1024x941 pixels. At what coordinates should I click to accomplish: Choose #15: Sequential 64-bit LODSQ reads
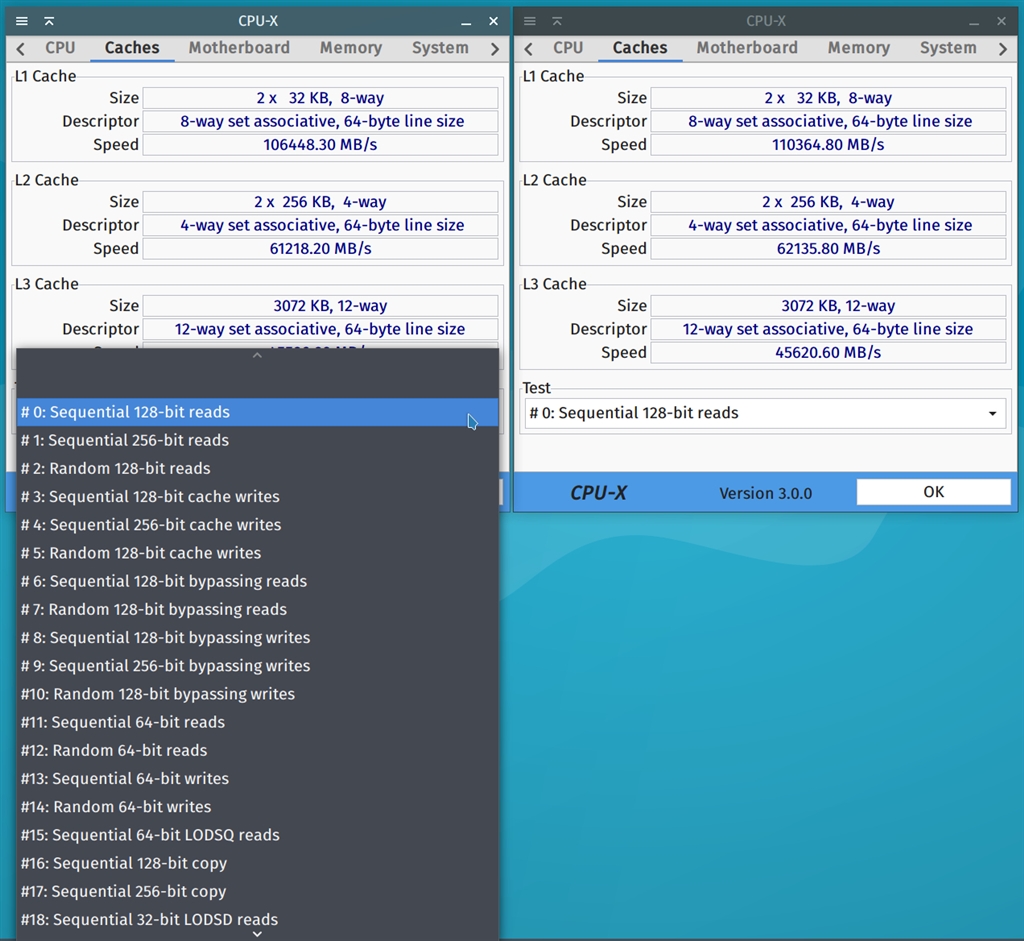[x=257, y=835]
